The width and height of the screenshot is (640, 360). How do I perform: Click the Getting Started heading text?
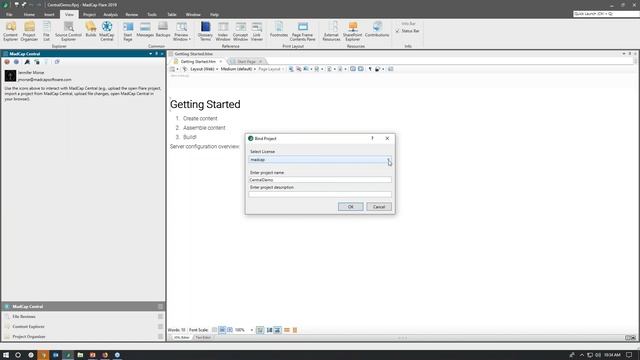(205, 104)
